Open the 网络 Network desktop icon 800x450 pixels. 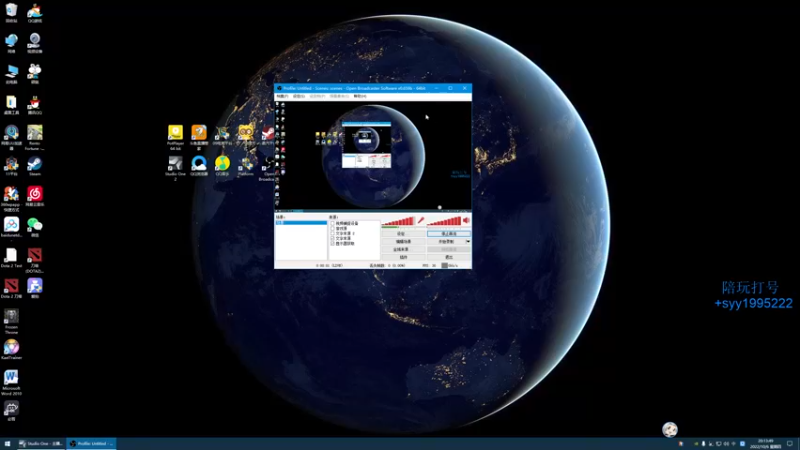click(11, 44)
